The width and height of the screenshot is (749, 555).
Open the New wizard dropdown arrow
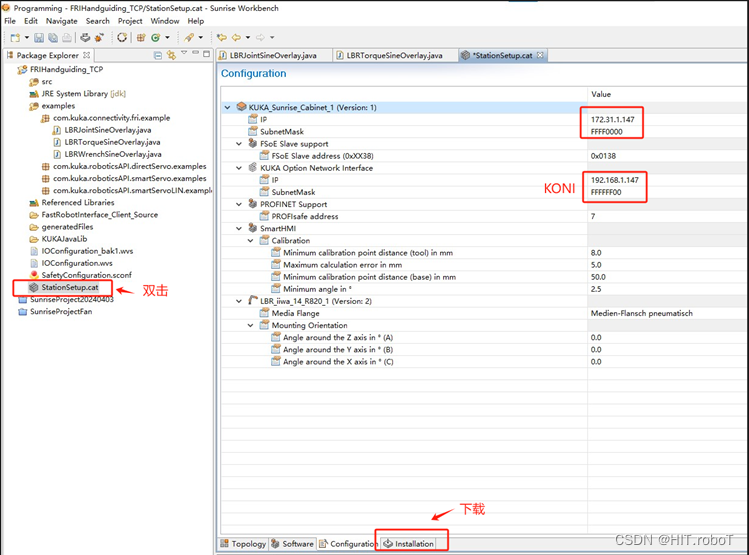tap(27, 37)
